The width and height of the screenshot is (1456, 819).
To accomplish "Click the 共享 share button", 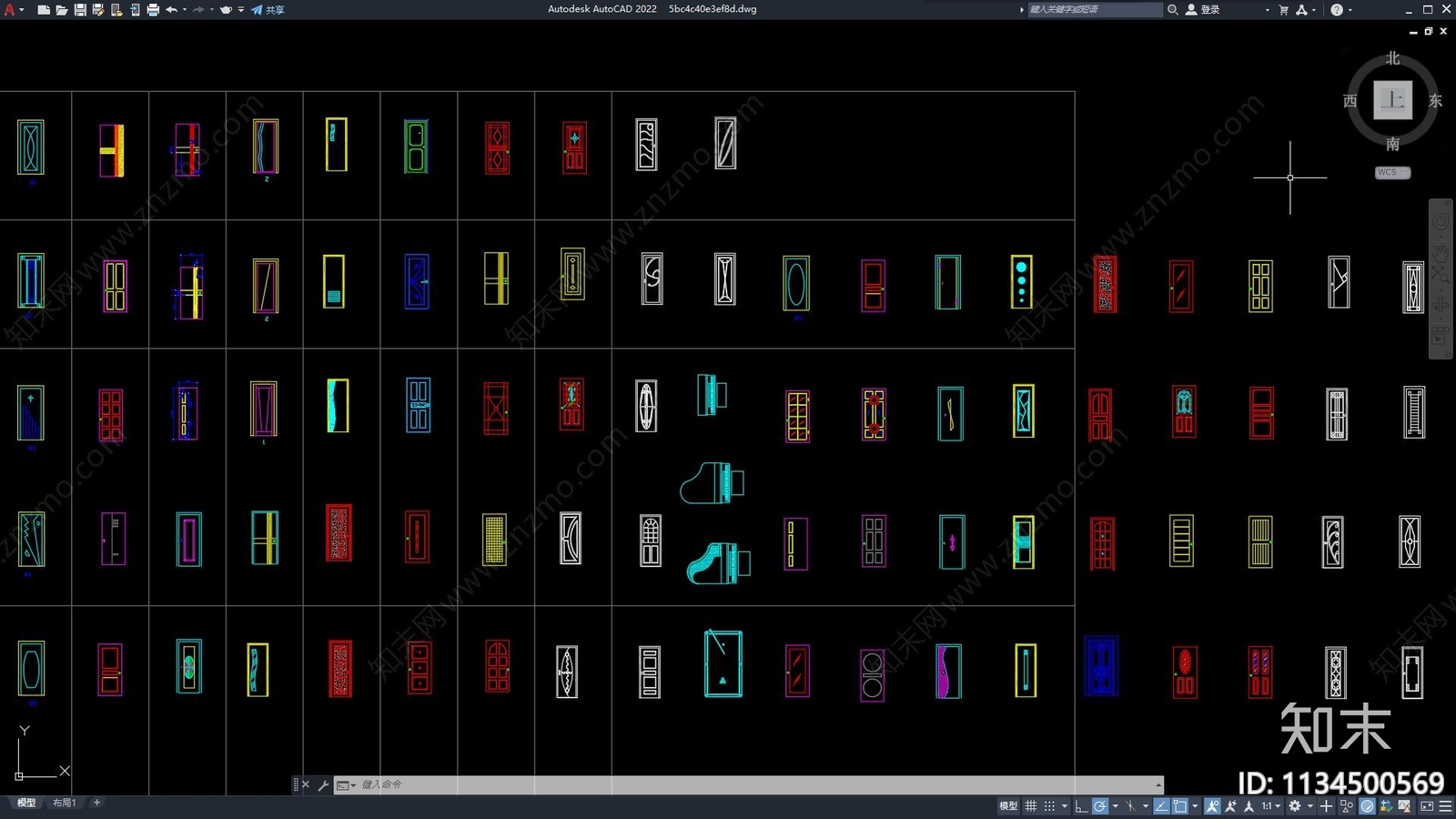I will click(x=268, y=10).
